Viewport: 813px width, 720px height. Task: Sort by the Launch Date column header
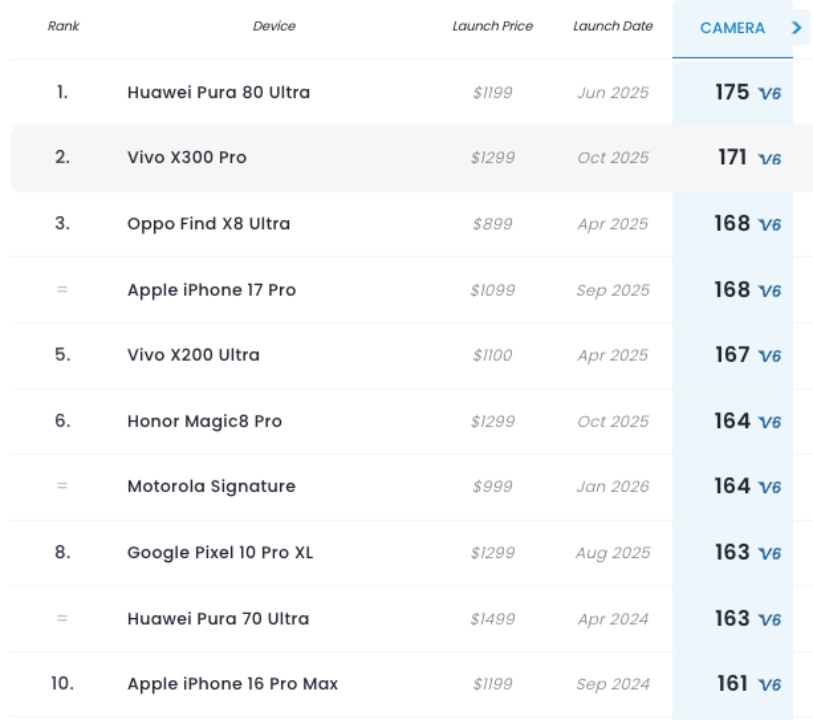tap(612, 26)
